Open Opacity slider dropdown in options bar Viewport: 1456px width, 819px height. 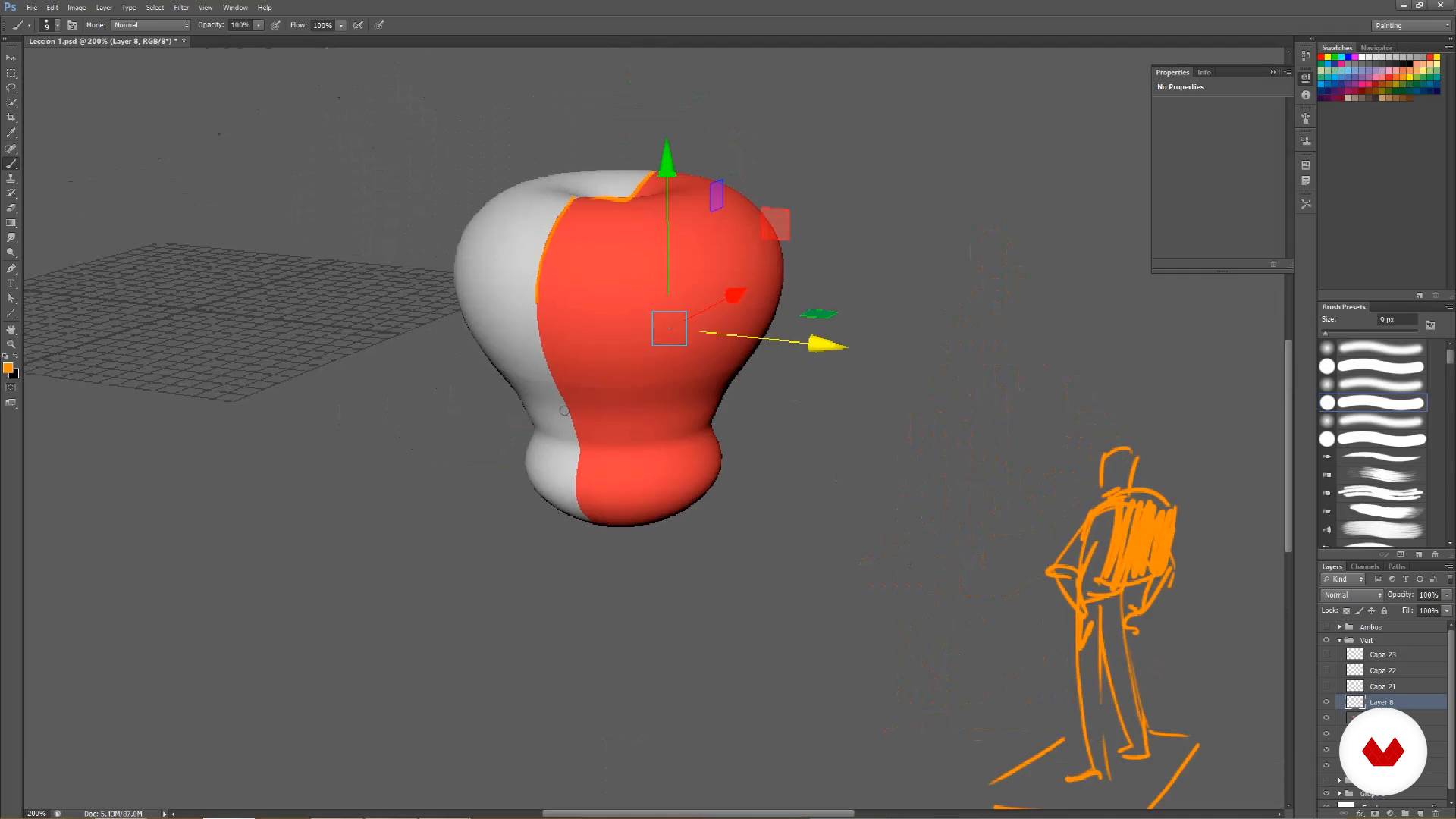tap(259, 25)
